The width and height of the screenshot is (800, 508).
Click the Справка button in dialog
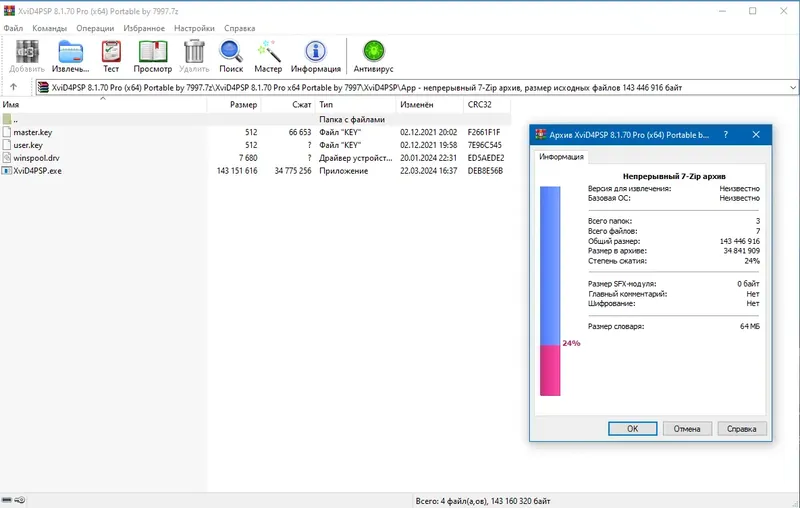(741, 428)
